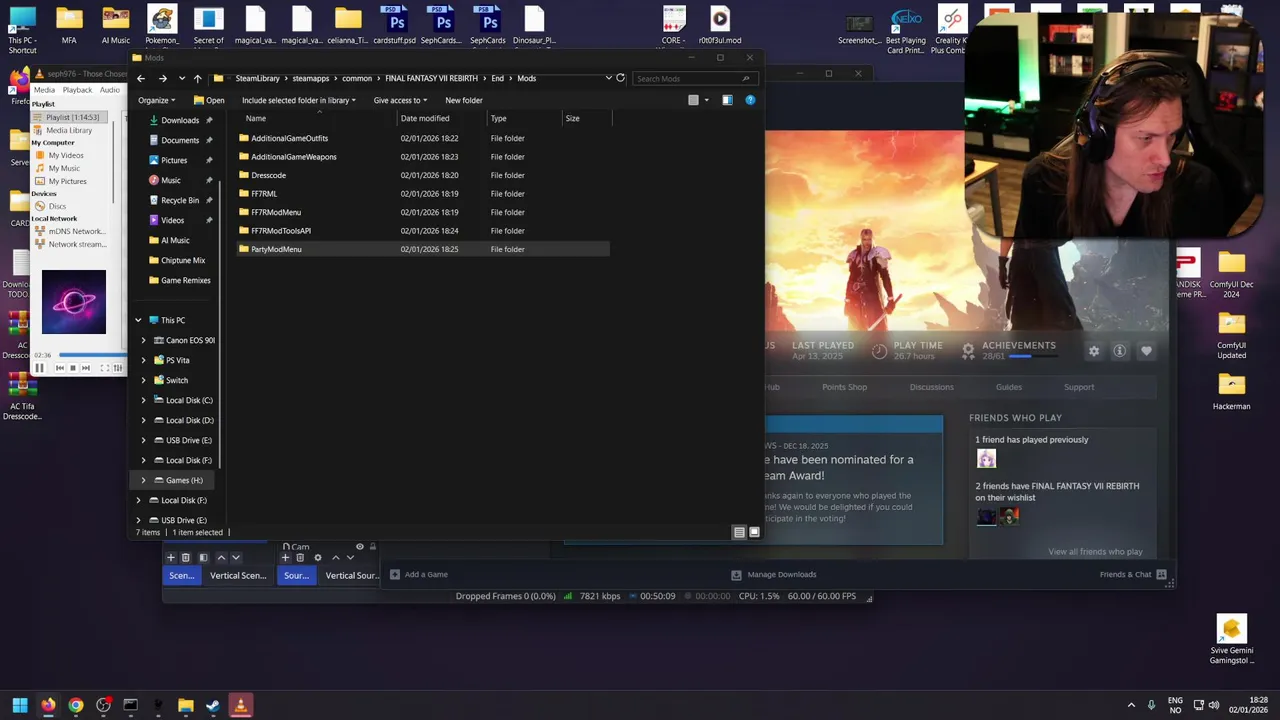1280x720 pixels.
Task: Expand Local Disk (C:) node
Action: [143, 400]
